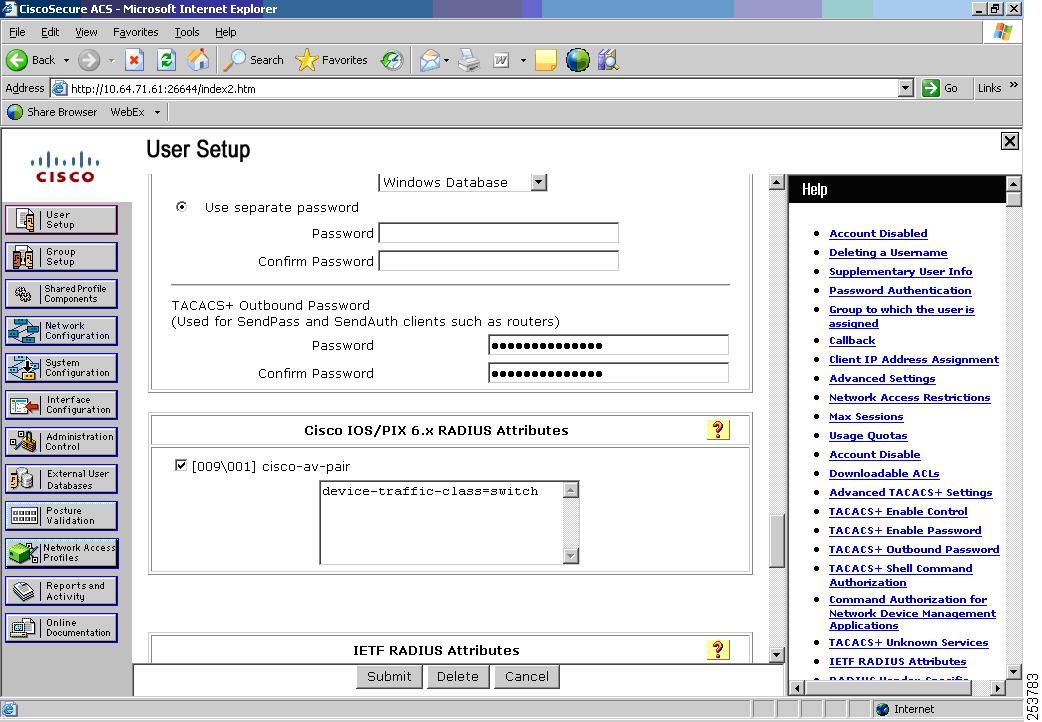Open Usage Quotas help link

[x=868, y=435]
